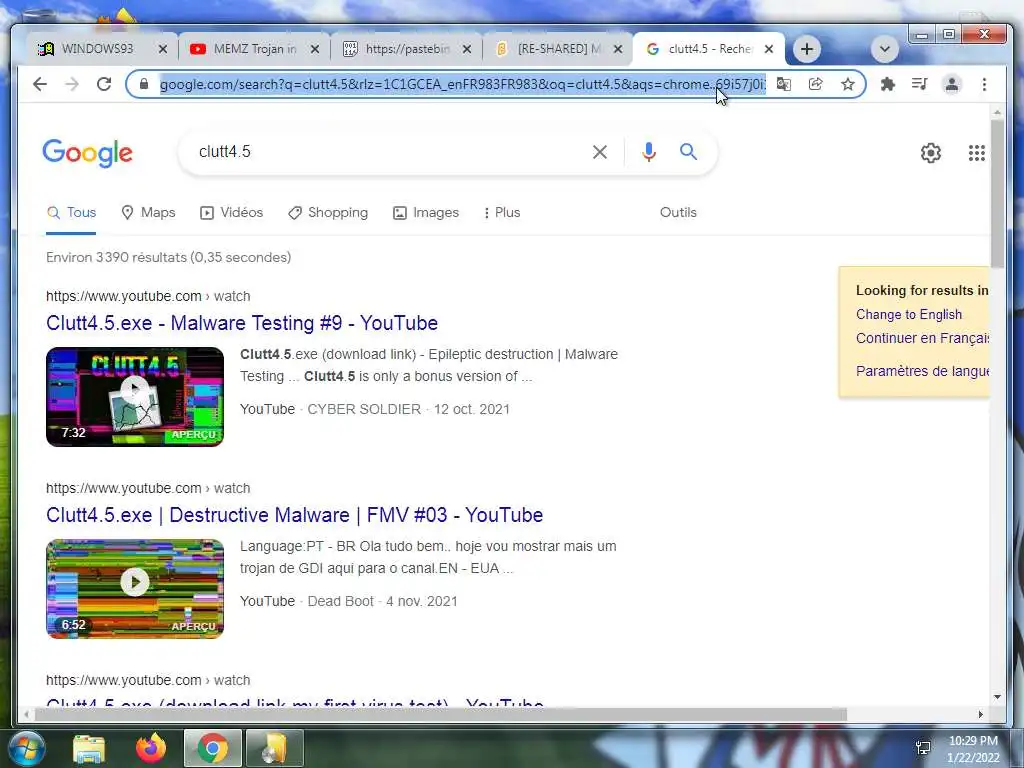Click into the Google search box
This screenshot has height=768, width=1024.
coord(392,152)
